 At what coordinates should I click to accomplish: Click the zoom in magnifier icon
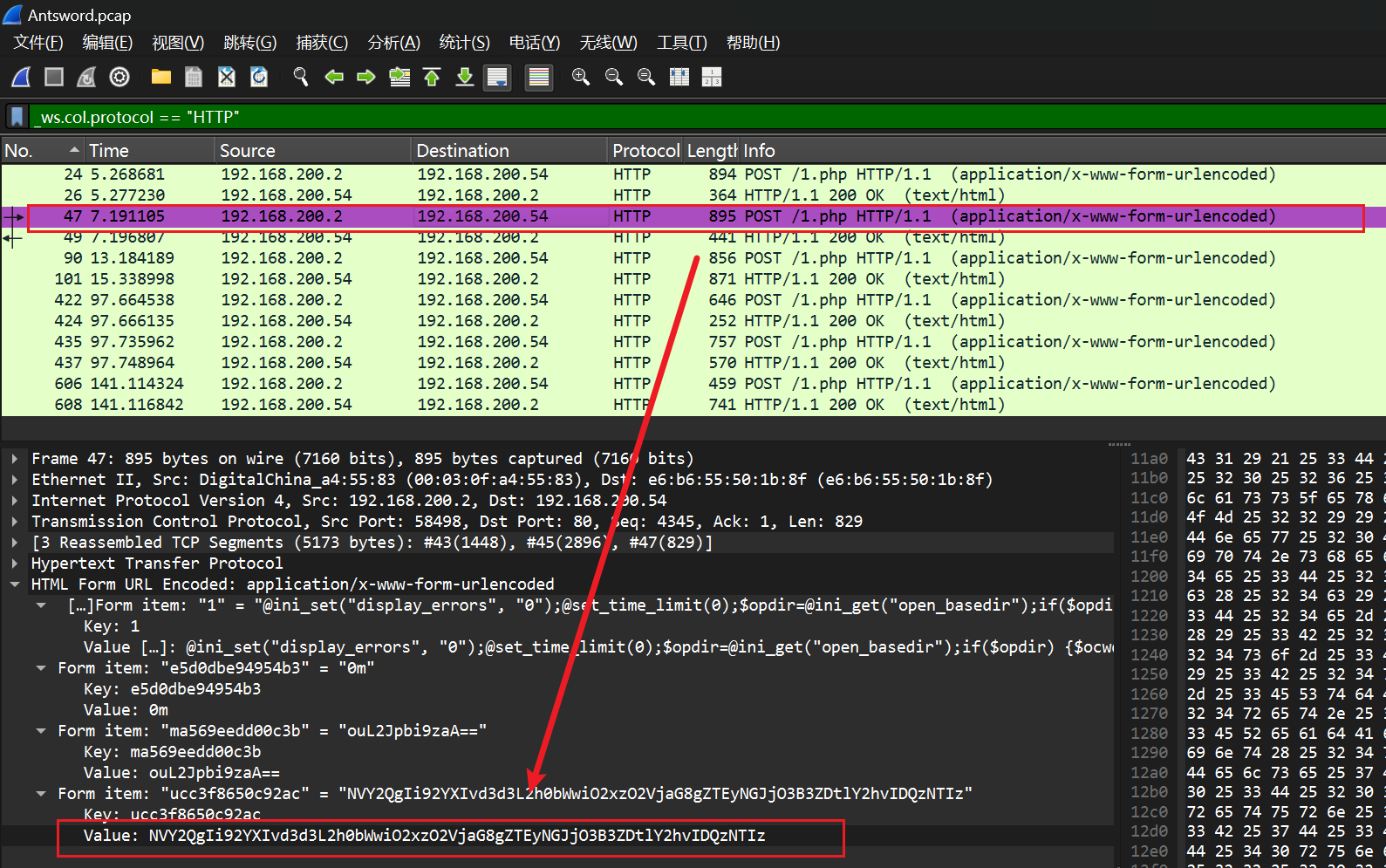click(x=580, y=78)
